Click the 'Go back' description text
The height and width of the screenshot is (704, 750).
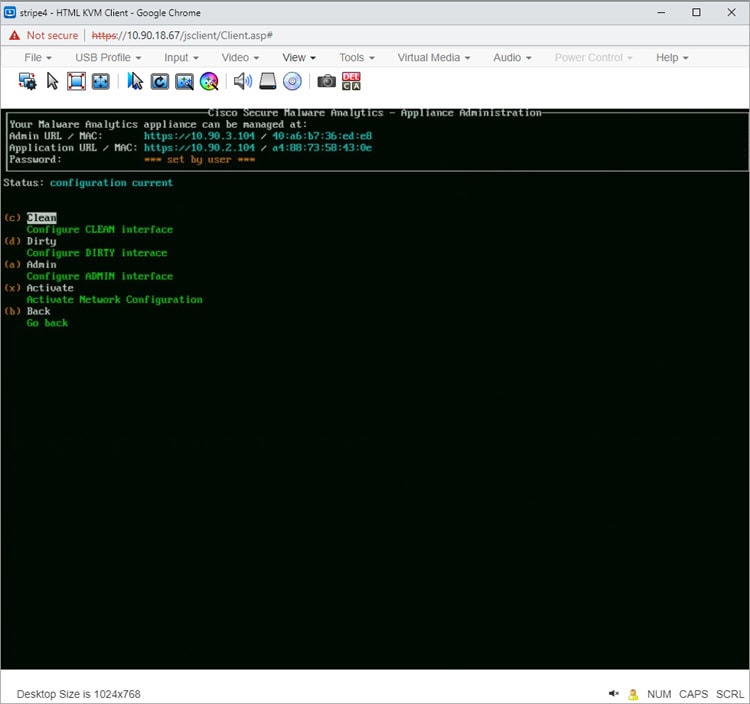click(x=47, y=323)
